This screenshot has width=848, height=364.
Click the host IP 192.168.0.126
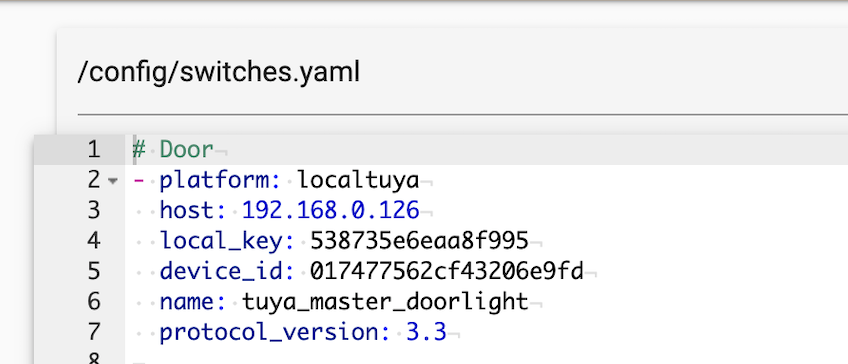(330, 210)
